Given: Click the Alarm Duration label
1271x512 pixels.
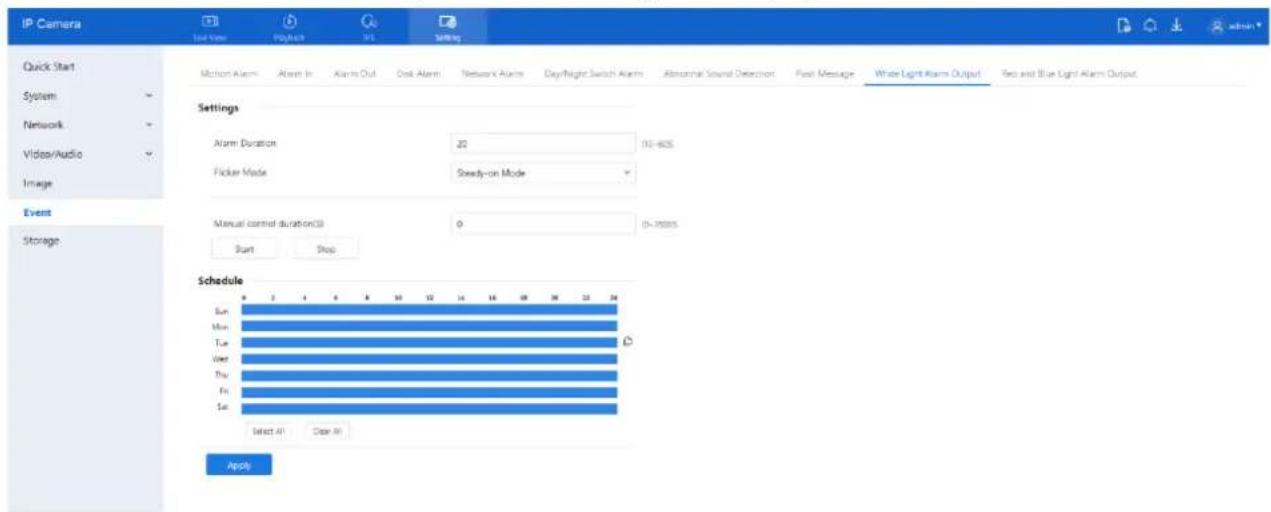Looking at the screenshot, I should click(245, 144).
